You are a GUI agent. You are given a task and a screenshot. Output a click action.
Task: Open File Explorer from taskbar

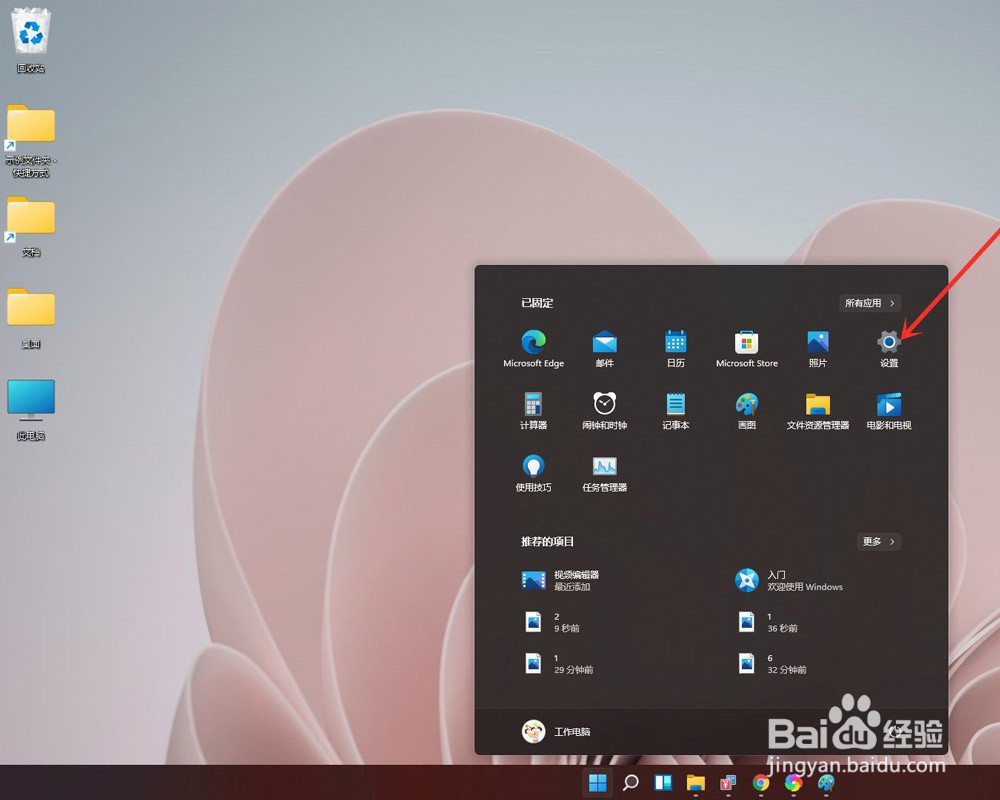pyautogui.click(x=696, y=782)
